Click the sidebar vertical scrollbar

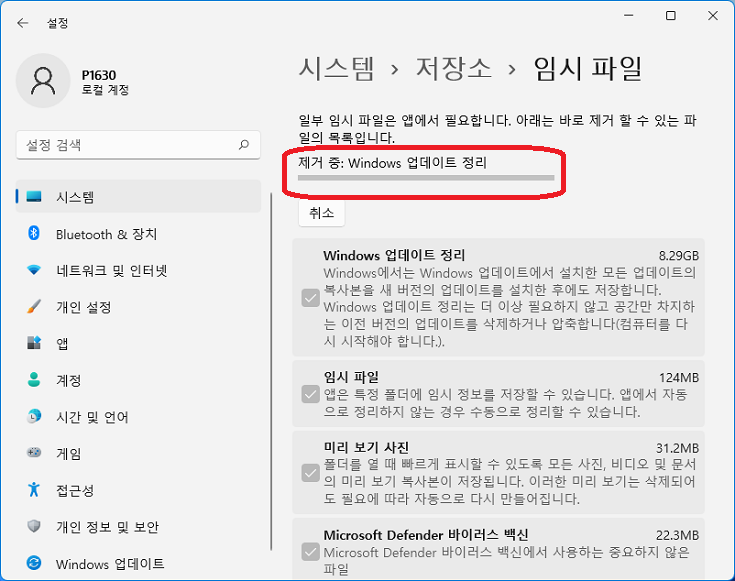tap(271, 371)
